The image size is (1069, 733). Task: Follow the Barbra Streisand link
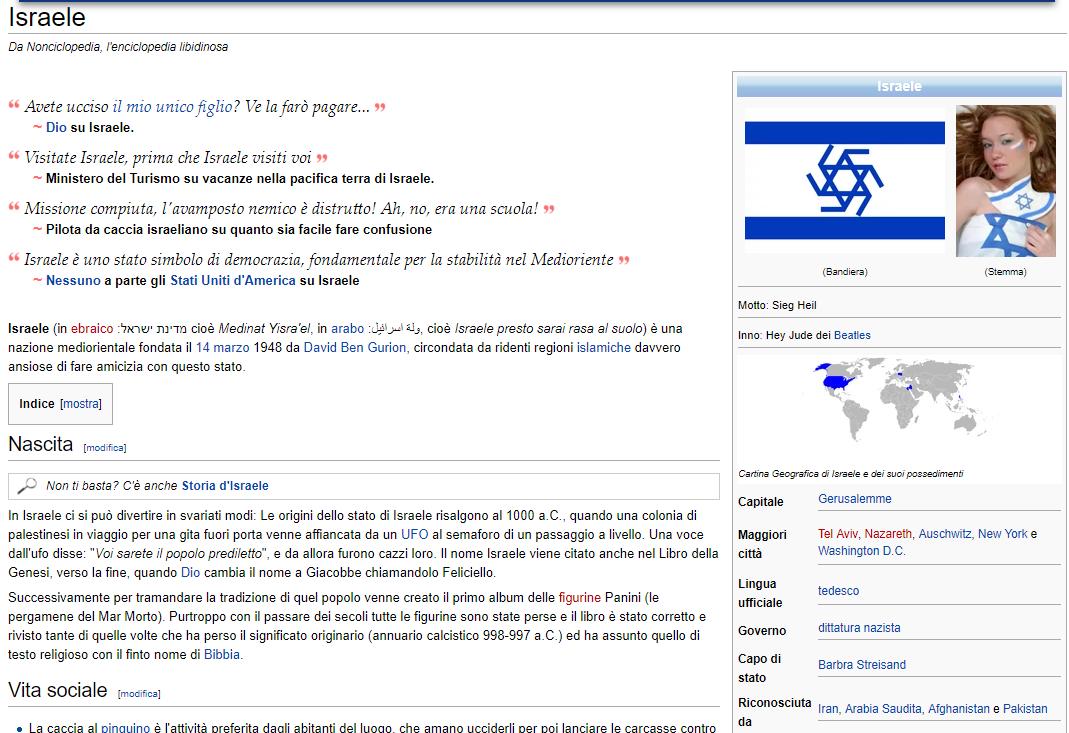(861, 665)
